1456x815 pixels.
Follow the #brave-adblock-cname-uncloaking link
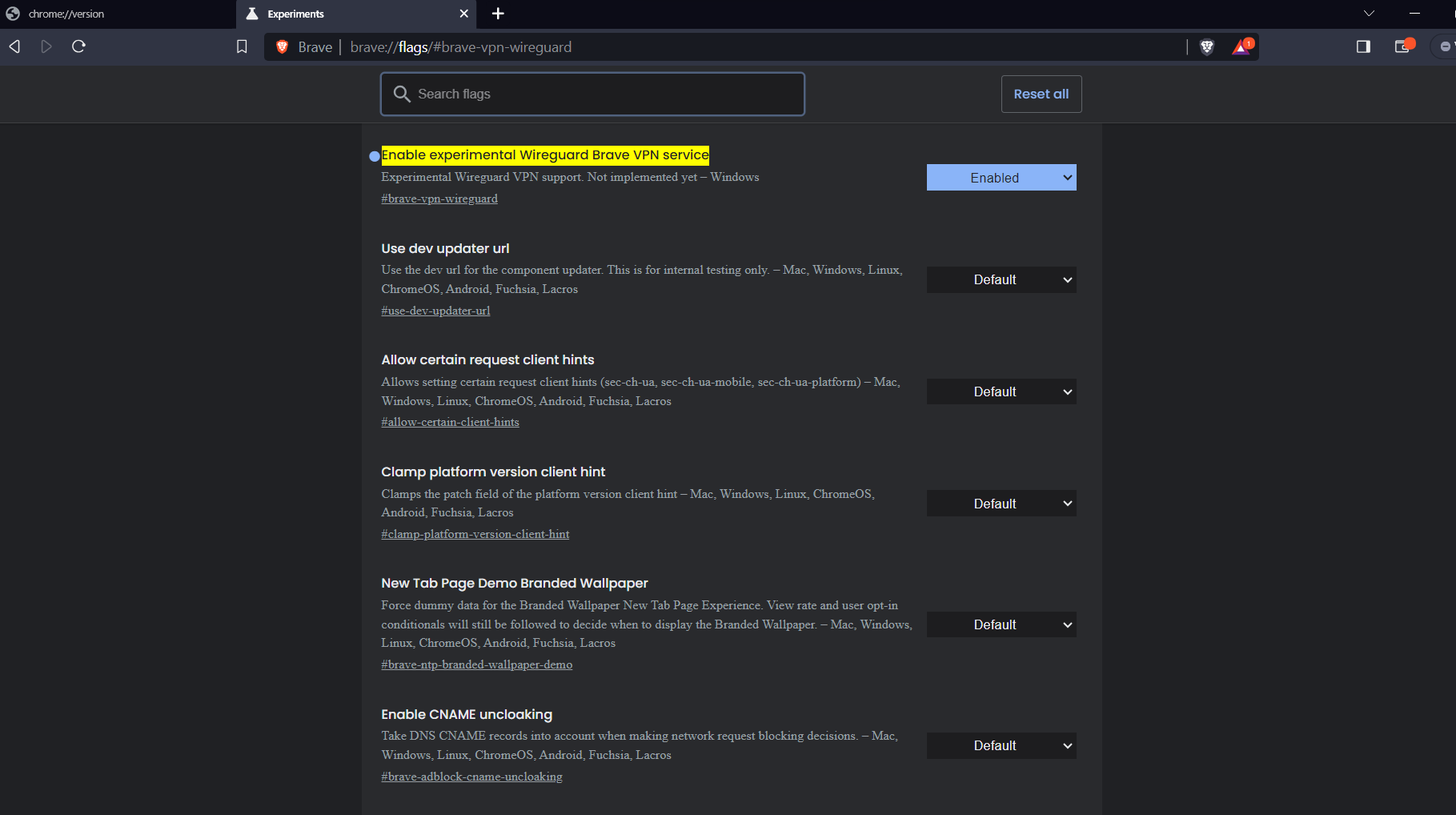click(471, 776)
